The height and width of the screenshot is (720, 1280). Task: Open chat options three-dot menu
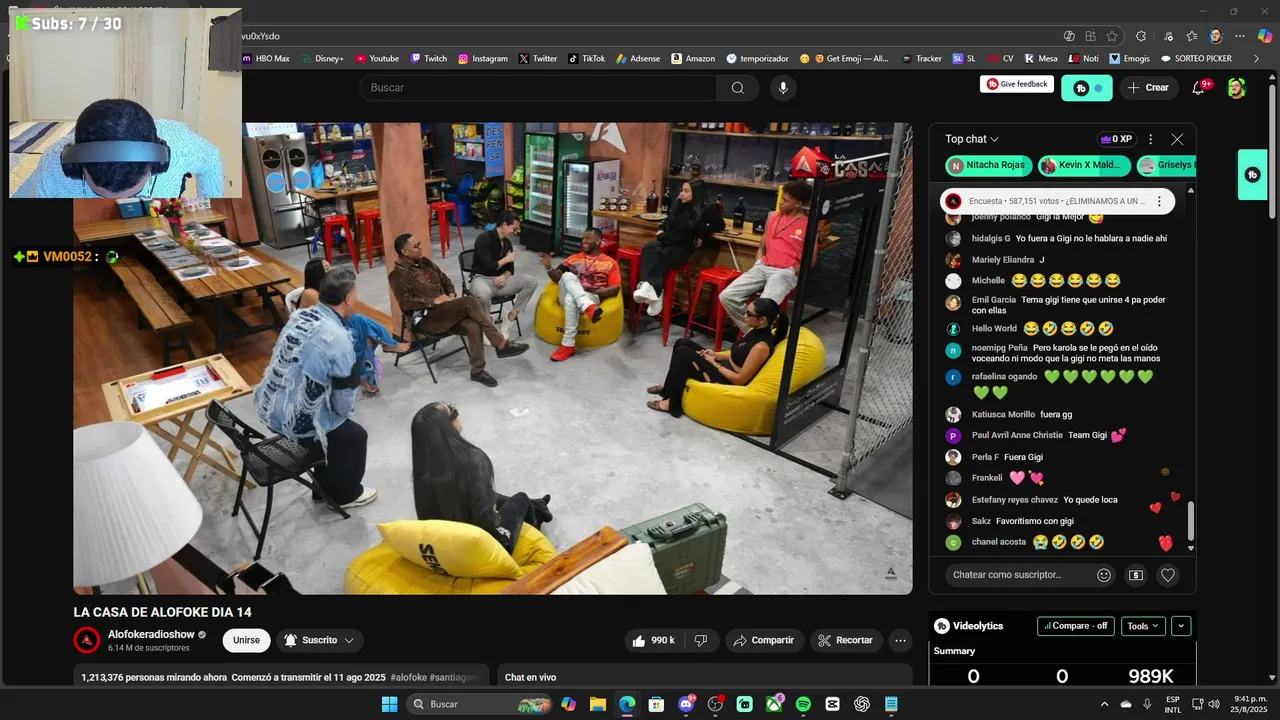tap(1150, 139)
